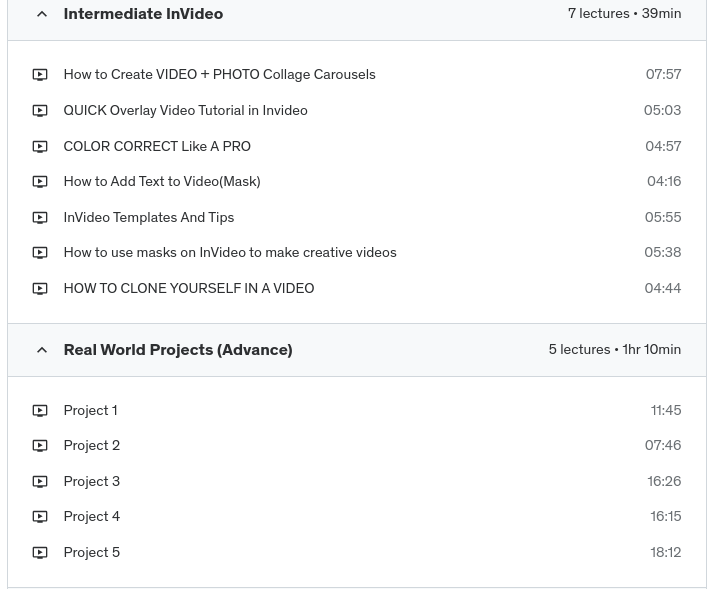Image resolution: width=716 pixels, height=589 pixels.
Task: Toggle the Real World Projects (Advance) section title
Action: [x=177, y=350]
